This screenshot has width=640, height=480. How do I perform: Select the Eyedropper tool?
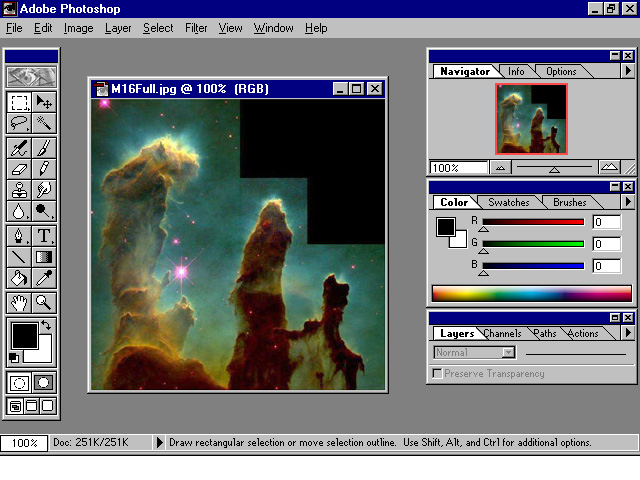pyautogui.click(x=44, y=278)
